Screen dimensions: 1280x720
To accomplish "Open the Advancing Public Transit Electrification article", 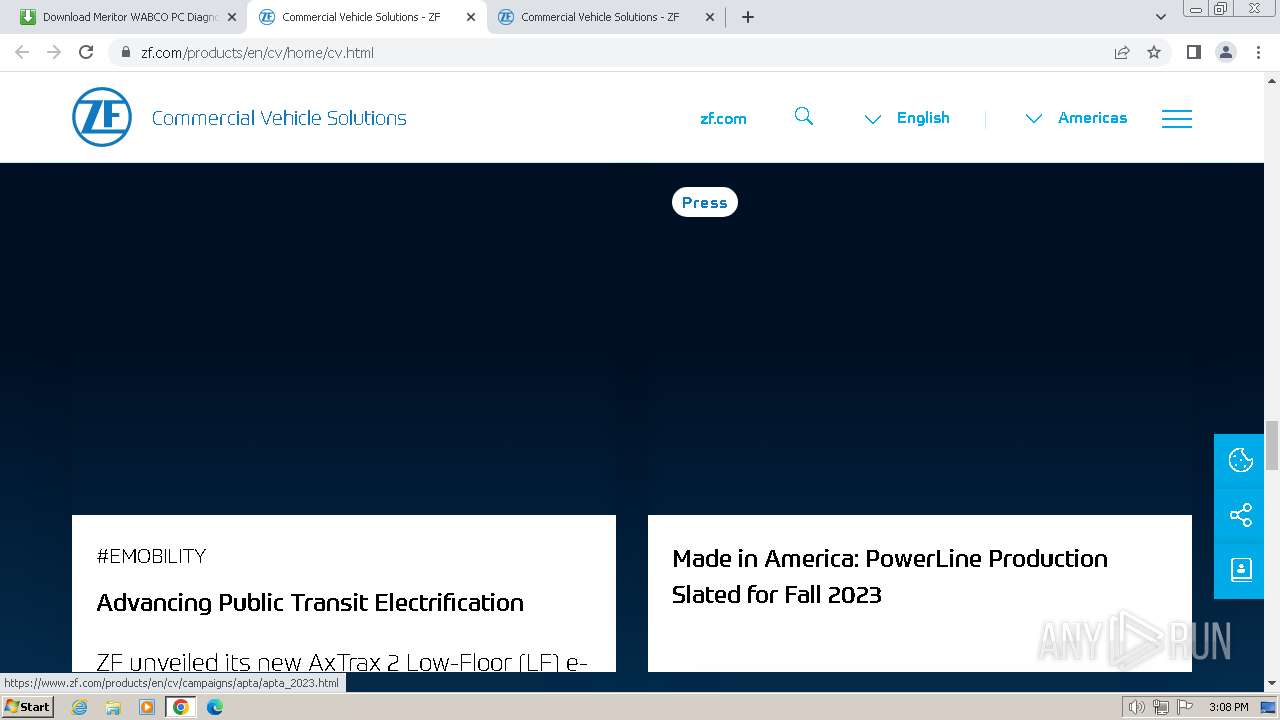I will 310,602.
